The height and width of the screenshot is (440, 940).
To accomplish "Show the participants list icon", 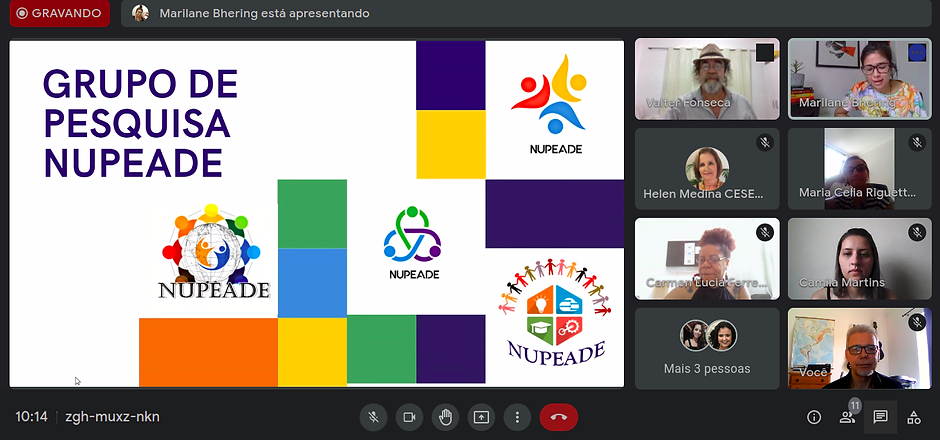I will click(846, 418).
